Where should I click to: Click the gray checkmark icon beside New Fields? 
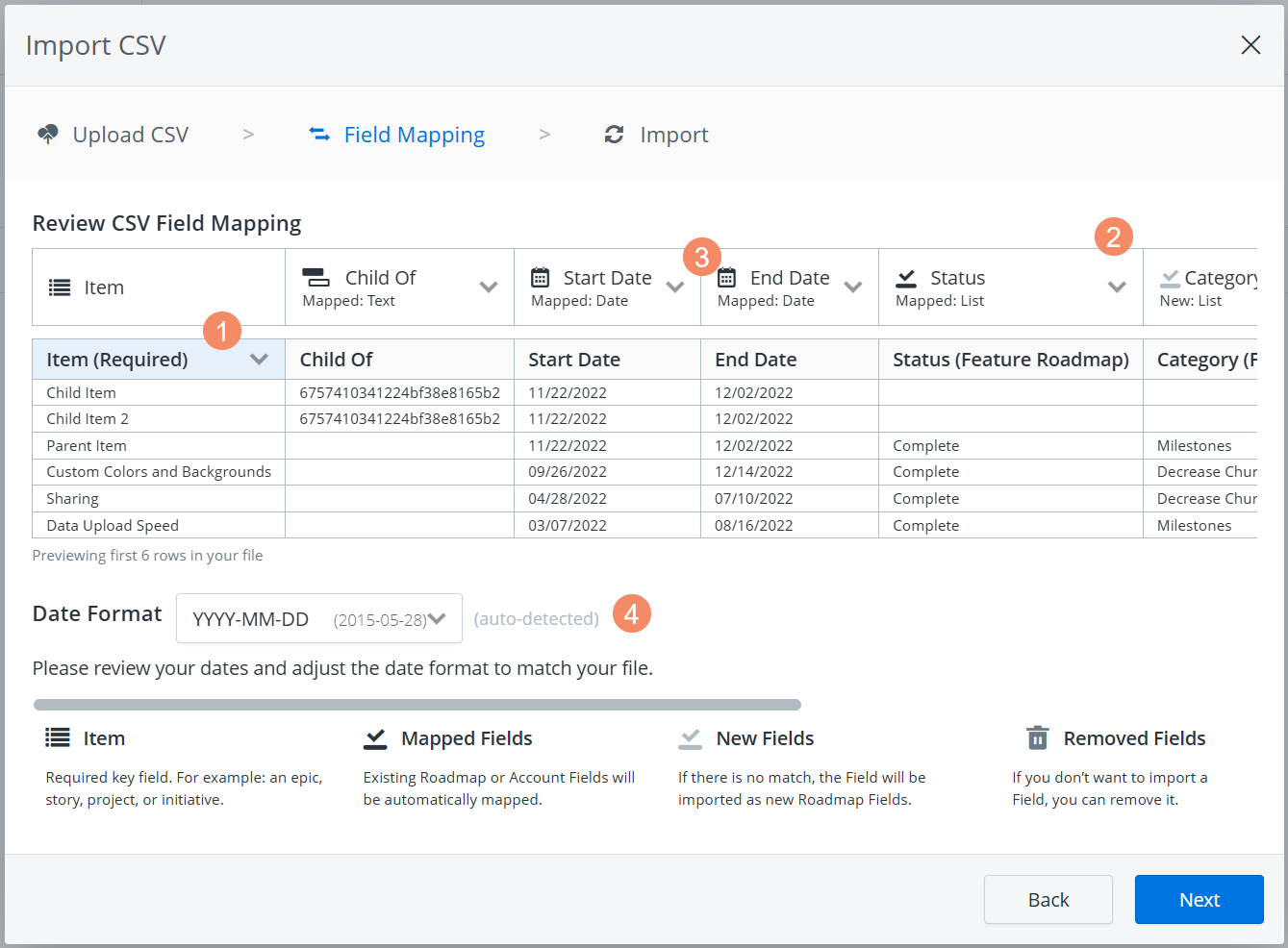[690, 737]
